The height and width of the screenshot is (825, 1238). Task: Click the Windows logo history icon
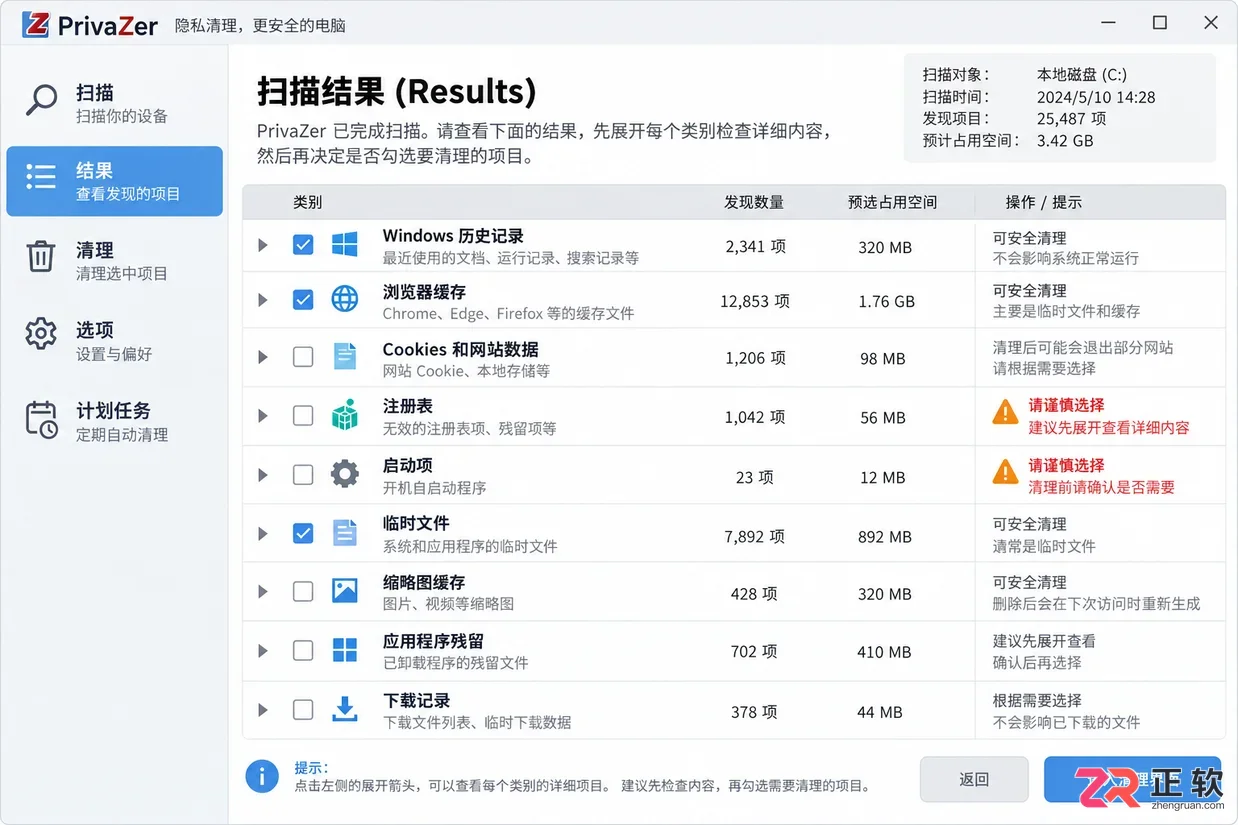click(345, 244)
